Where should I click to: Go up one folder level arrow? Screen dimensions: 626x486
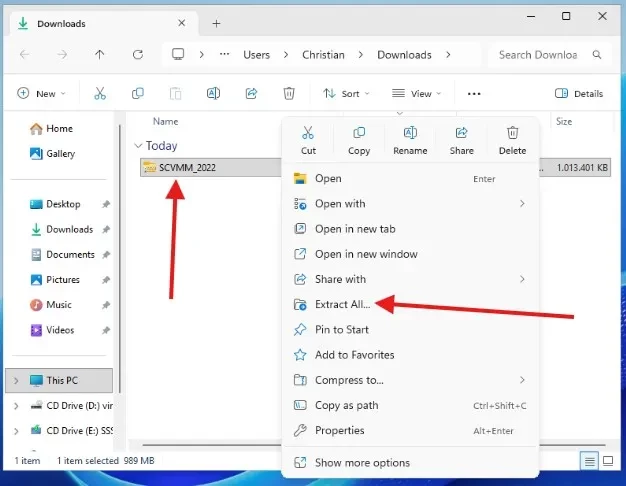tap(100, 54)
